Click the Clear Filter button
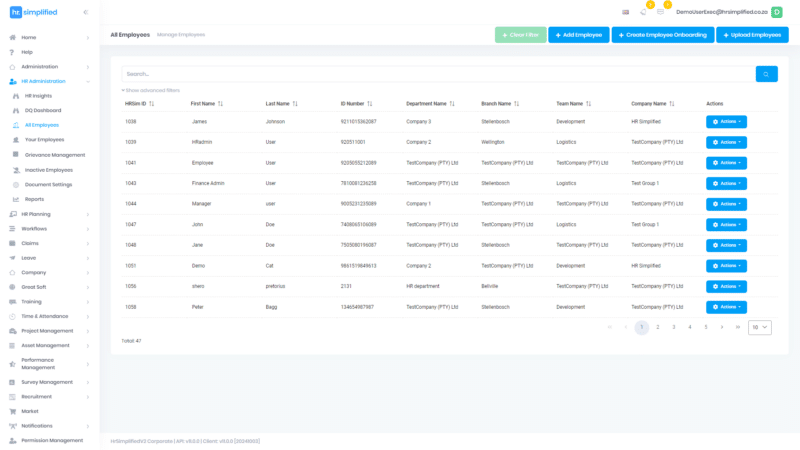The width and height of the screenshot is (800, 450). [x=520, y=35]
